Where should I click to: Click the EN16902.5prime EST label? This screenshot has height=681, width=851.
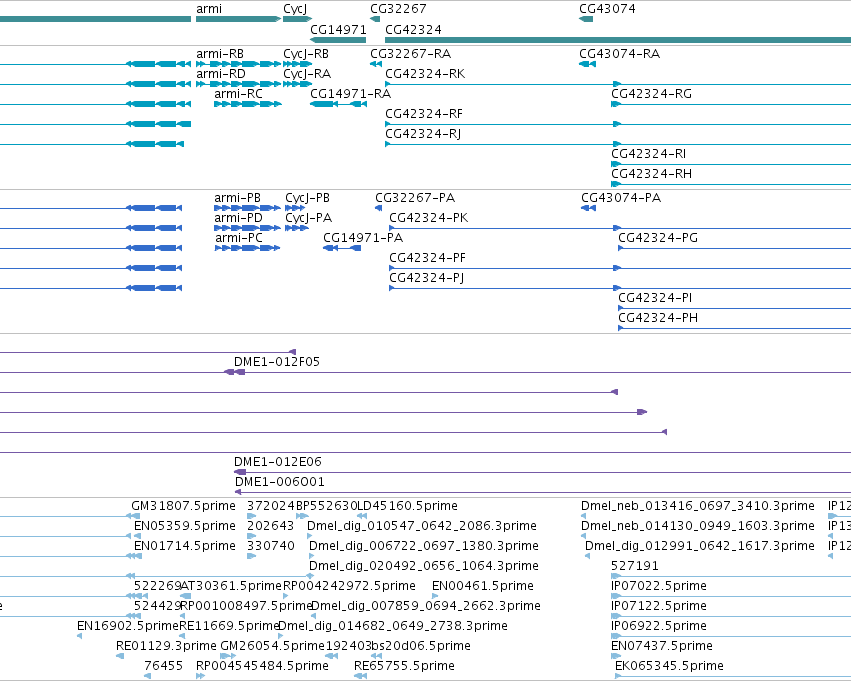click(128, 627)
